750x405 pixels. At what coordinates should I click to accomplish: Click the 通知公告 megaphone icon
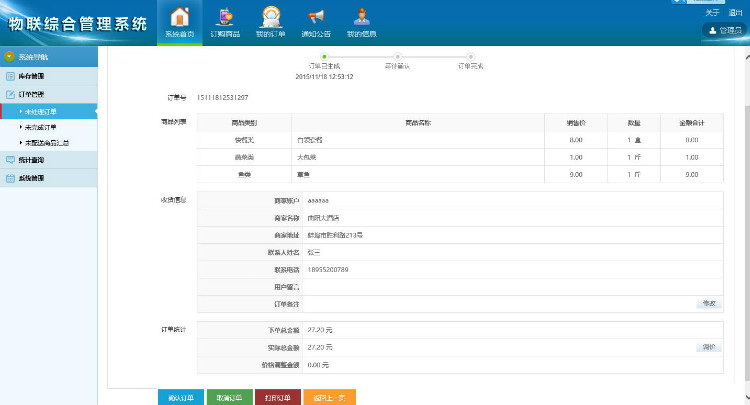[x=316, y=21]
